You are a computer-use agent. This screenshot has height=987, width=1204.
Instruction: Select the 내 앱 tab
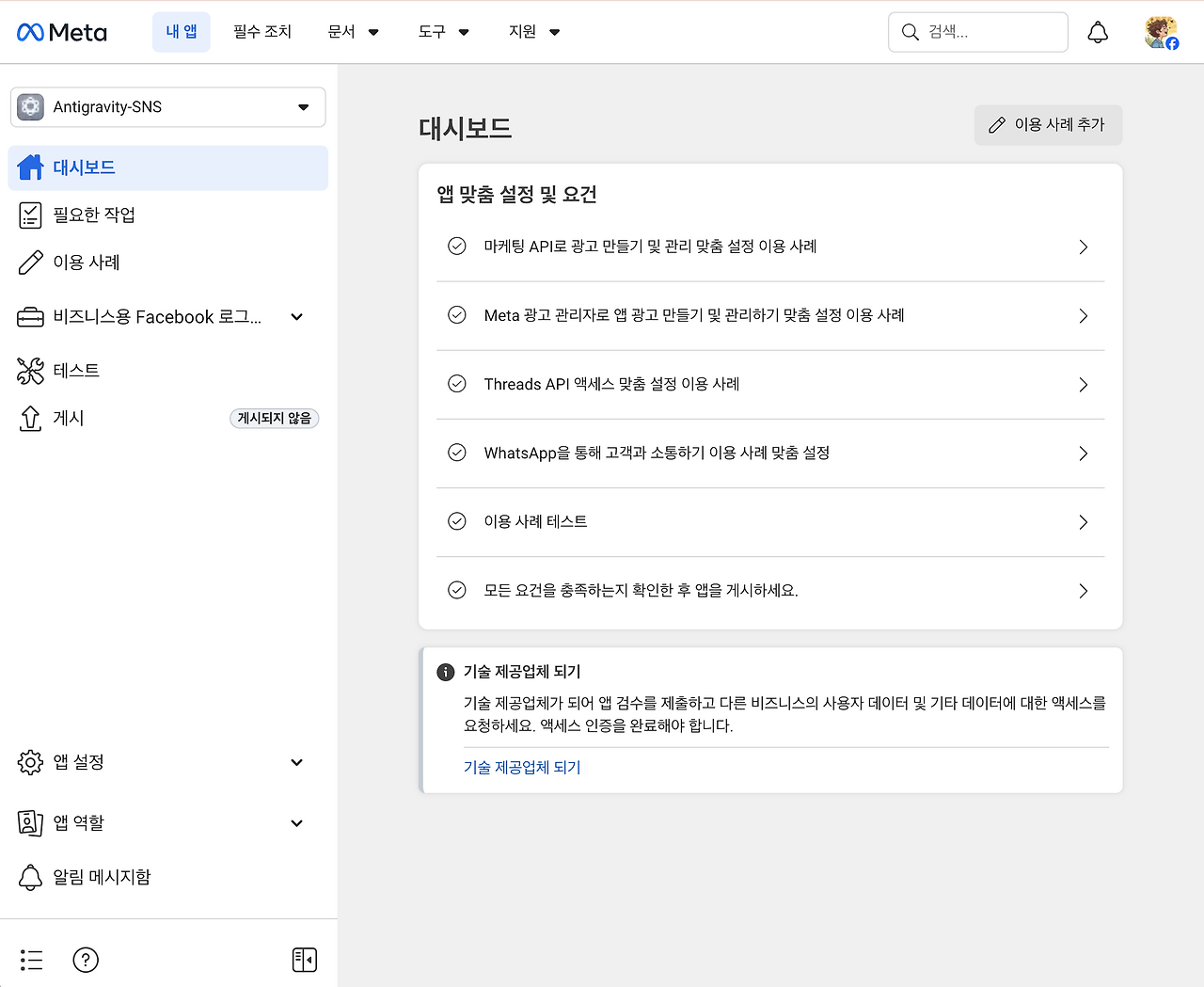(x=182, y=32)
